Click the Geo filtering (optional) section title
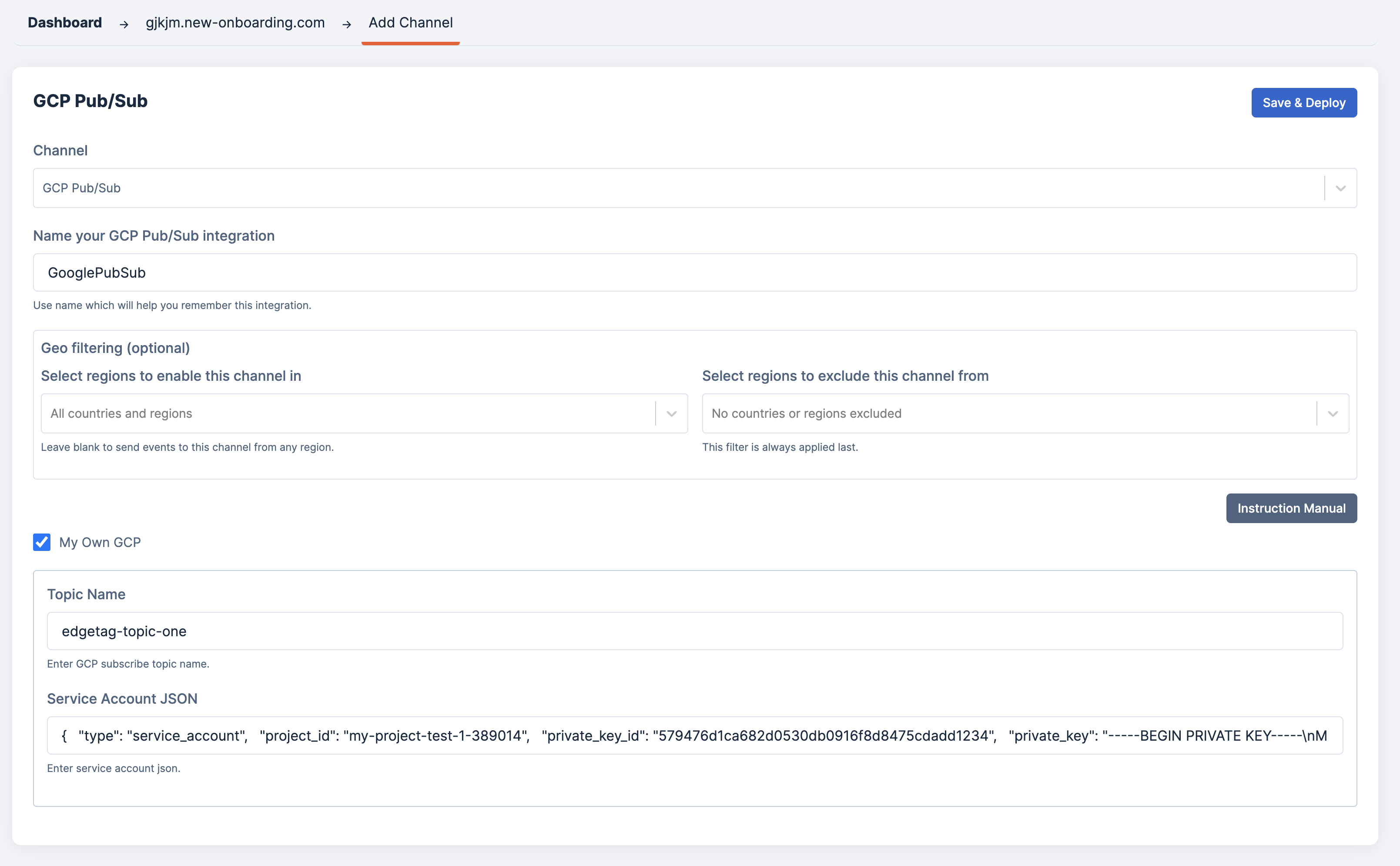Image resolution: width=1400 pixels, height=866 pixels. [x=115, y=348]
